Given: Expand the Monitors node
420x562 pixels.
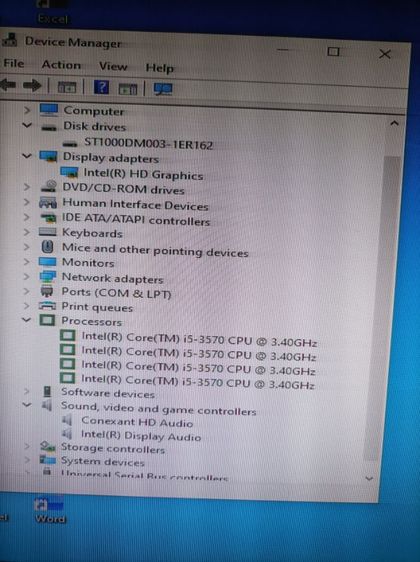Looking at the screenshot, I should (27, 261).
